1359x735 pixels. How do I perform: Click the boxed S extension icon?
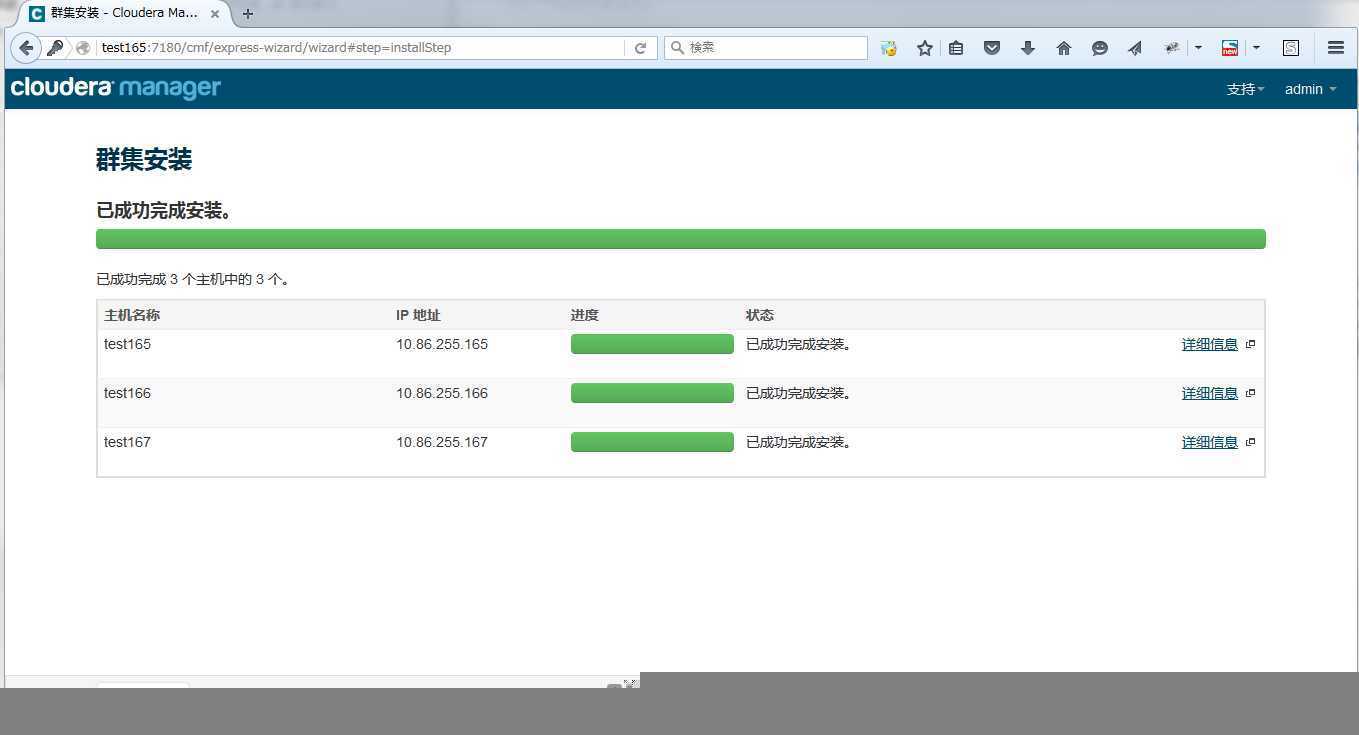1291,47
